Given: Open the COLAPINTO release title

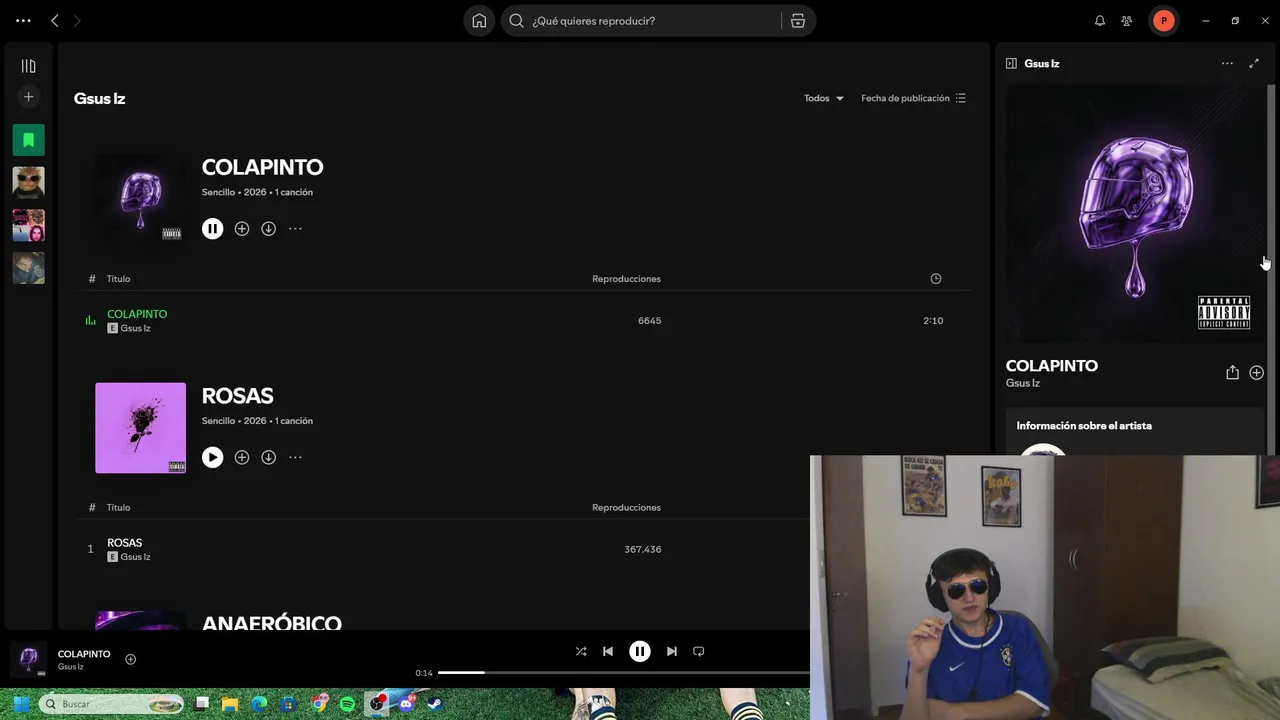Looking at the screenshot, I should pyautogui.click(x=262, y=167).
